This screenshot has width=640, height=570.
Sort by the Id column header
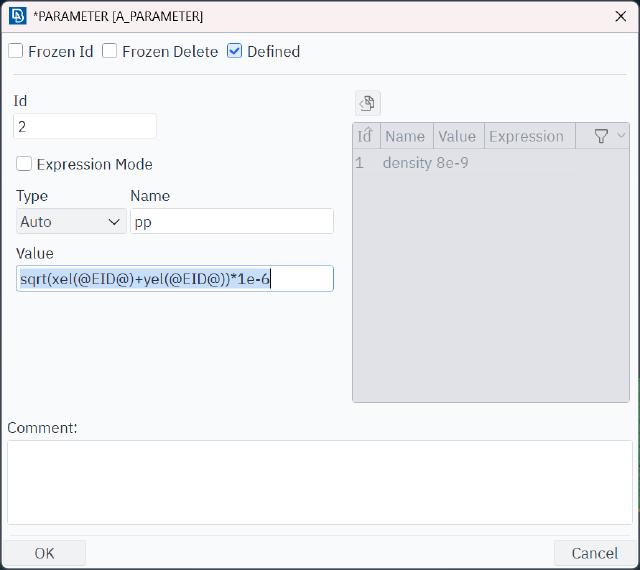click(365, 136)
